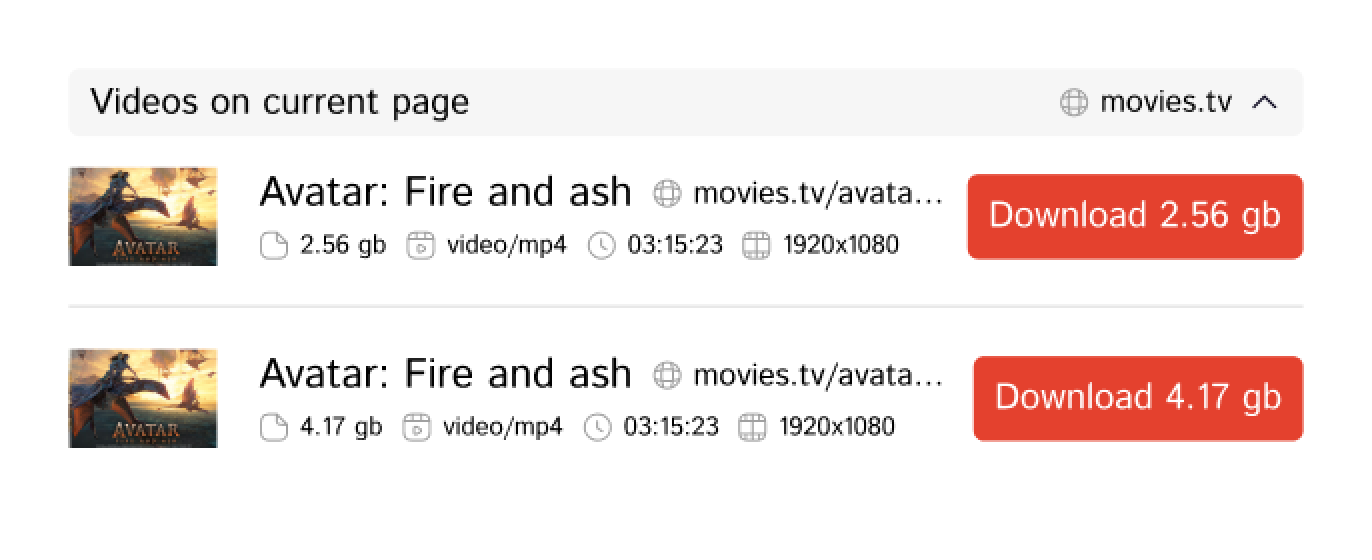Screen dimensions: 1372x560
Task: Click the globe icon in first video row
Action: [666, 192]
